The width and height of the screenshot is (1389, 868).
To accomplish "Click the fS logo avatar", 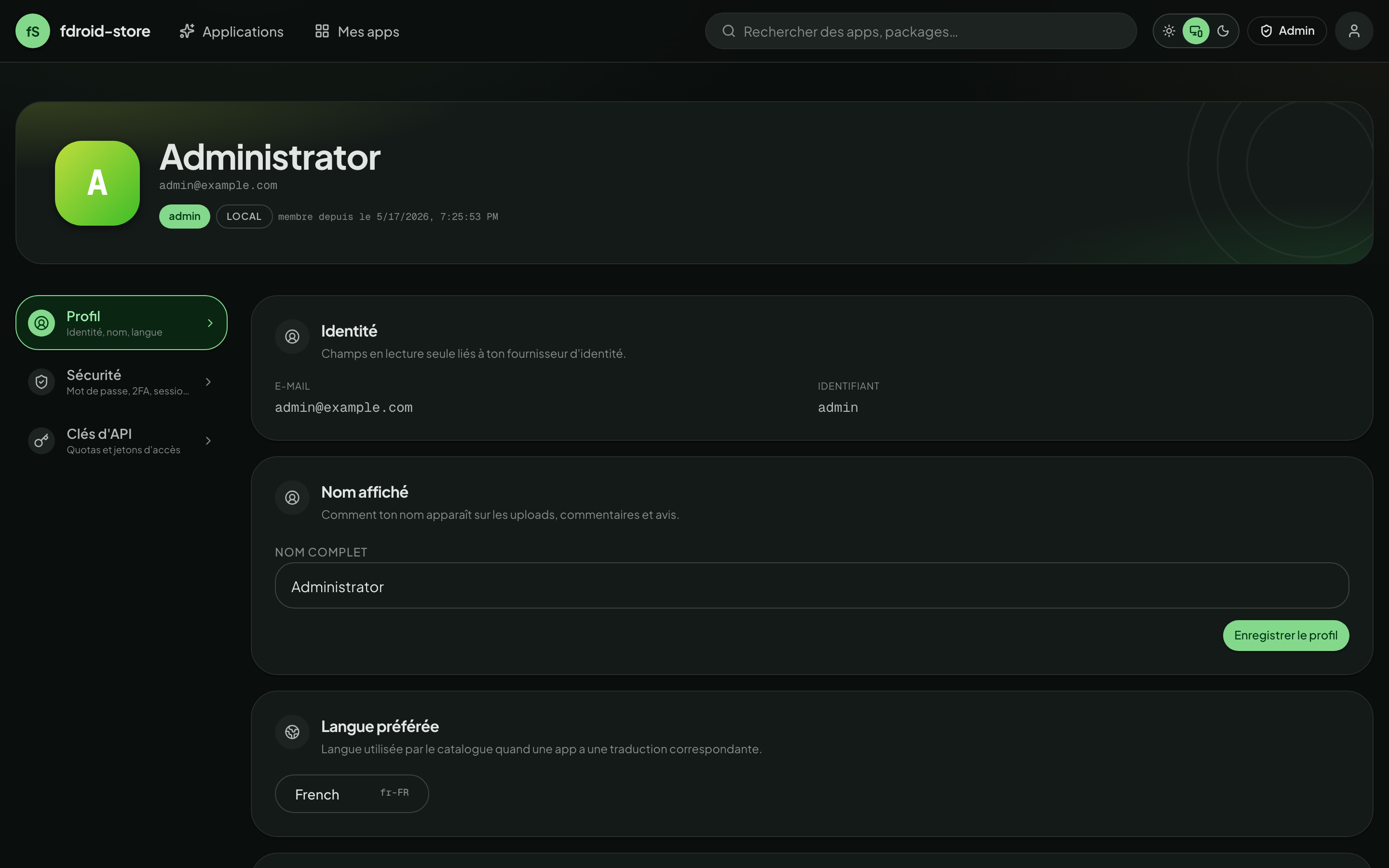I will point(33,31).
